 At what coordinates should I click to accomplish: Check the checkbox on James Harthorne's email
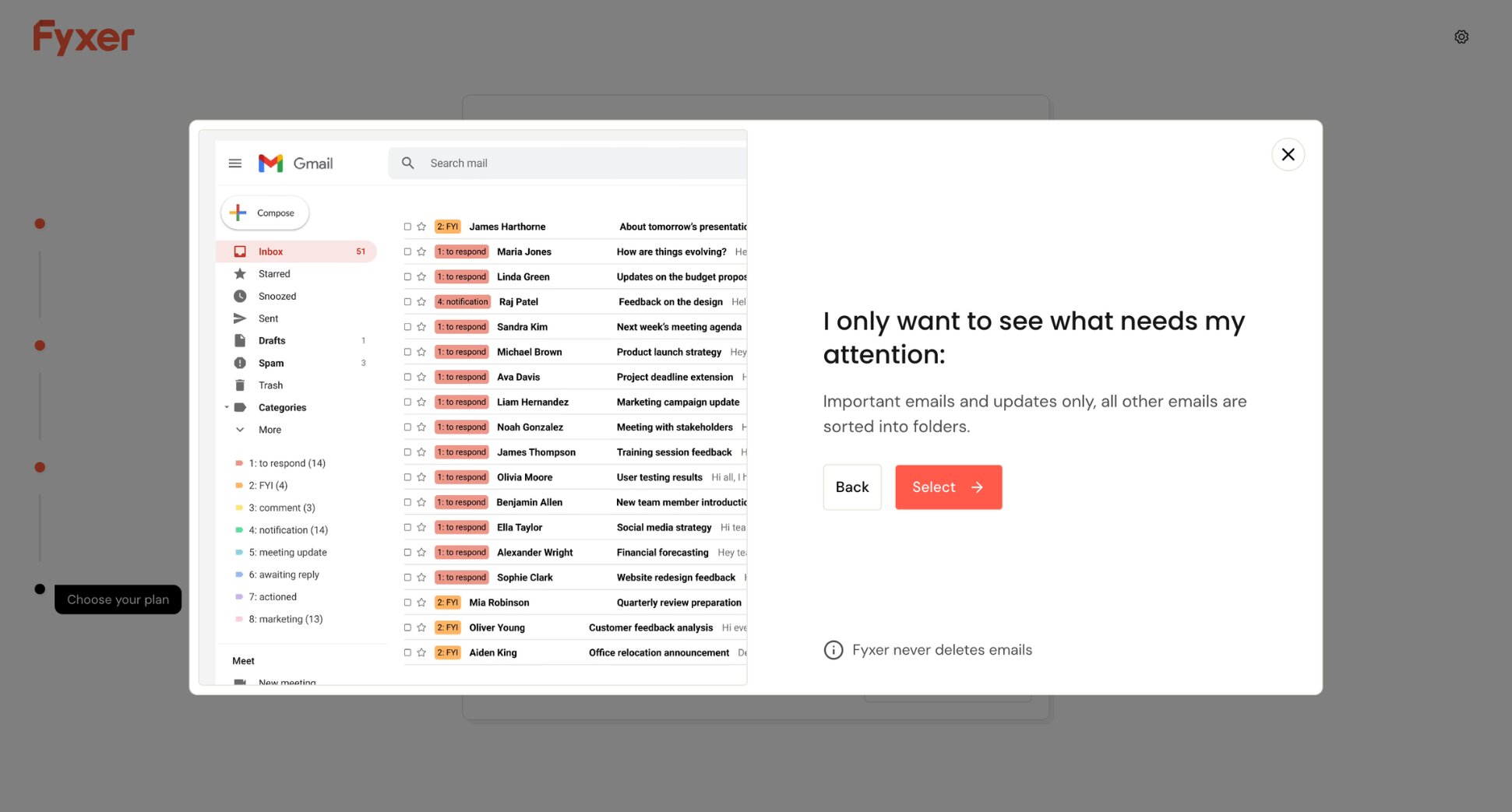click(407, 227)
